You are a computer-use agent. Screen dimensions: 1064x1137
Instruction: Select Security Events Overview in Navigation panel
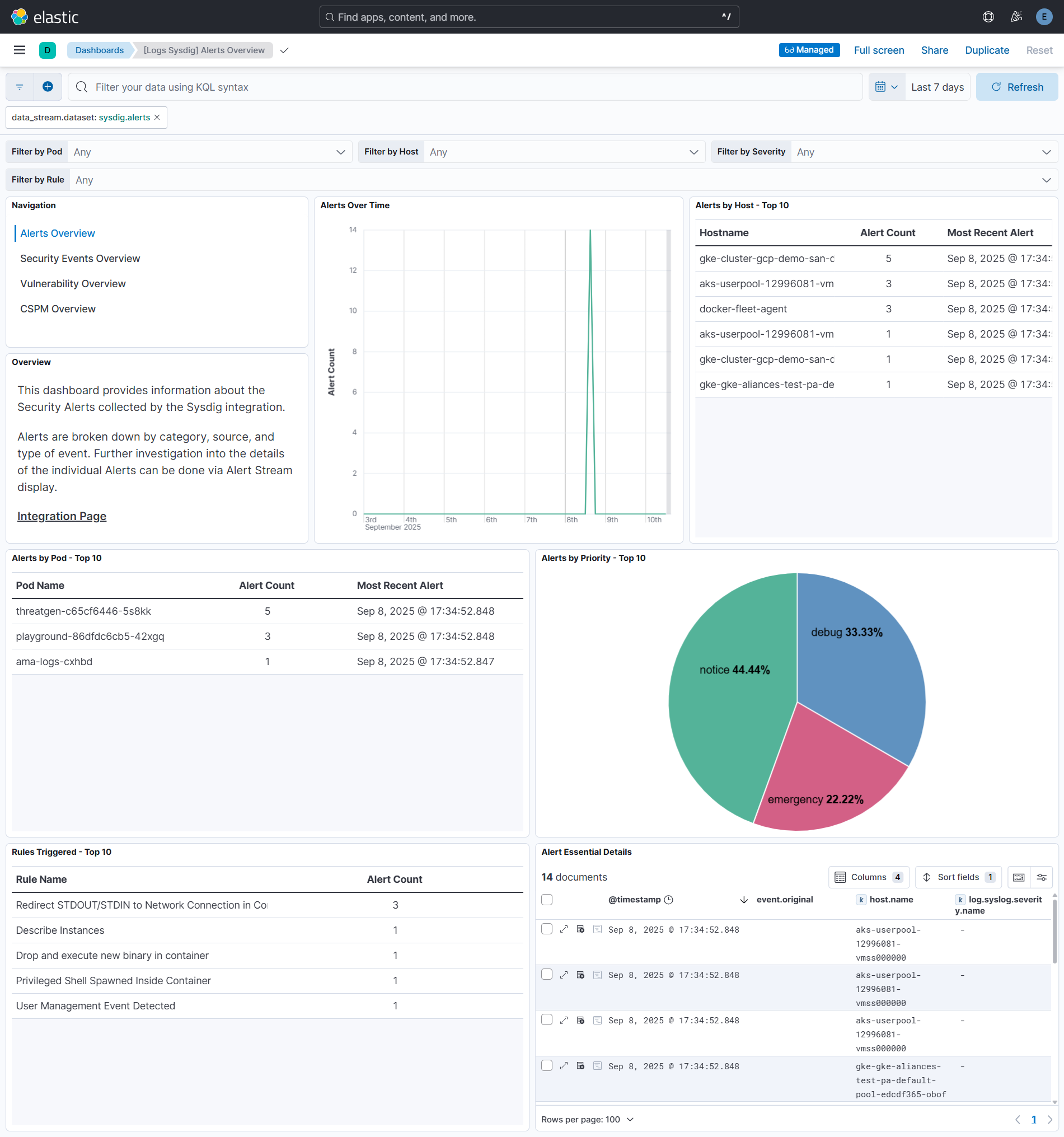80,258
